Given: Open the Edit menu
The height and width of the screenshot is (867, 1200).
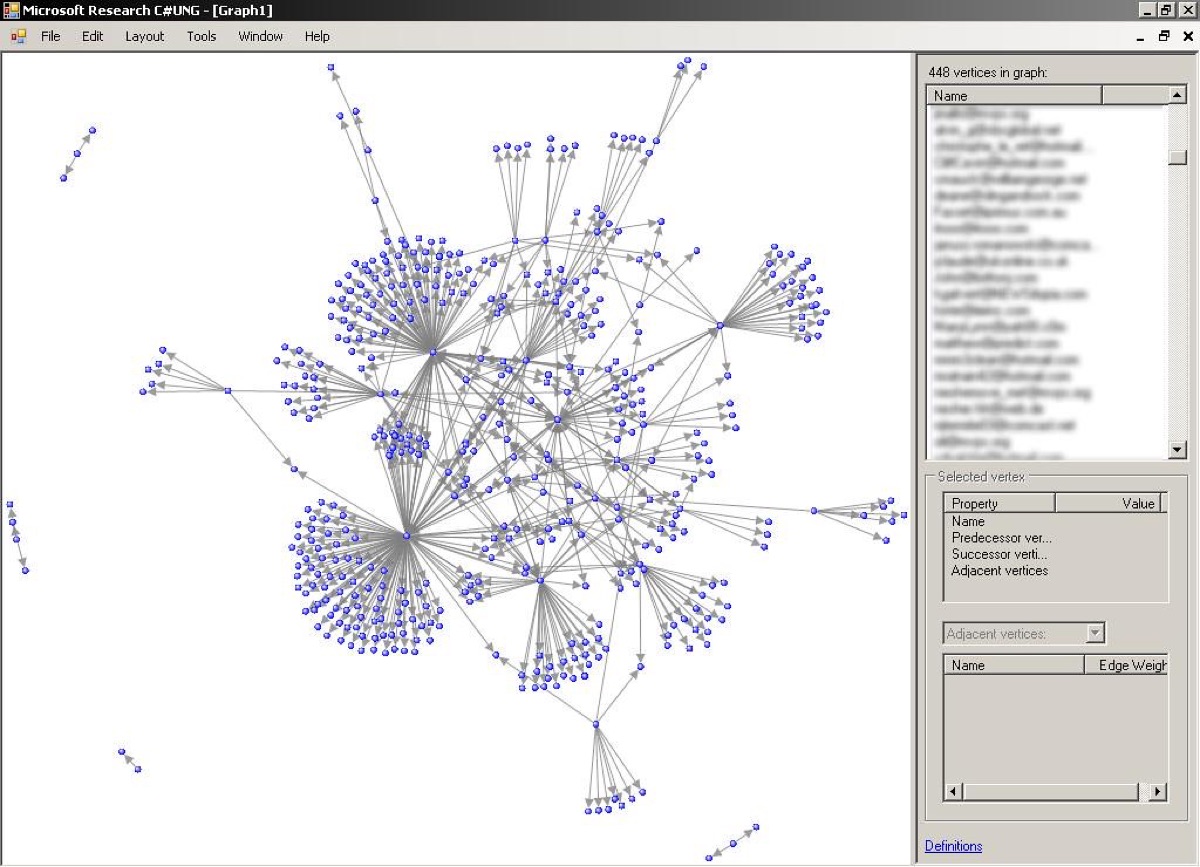Looking at the screenshot, I should [x=93, y=36].
